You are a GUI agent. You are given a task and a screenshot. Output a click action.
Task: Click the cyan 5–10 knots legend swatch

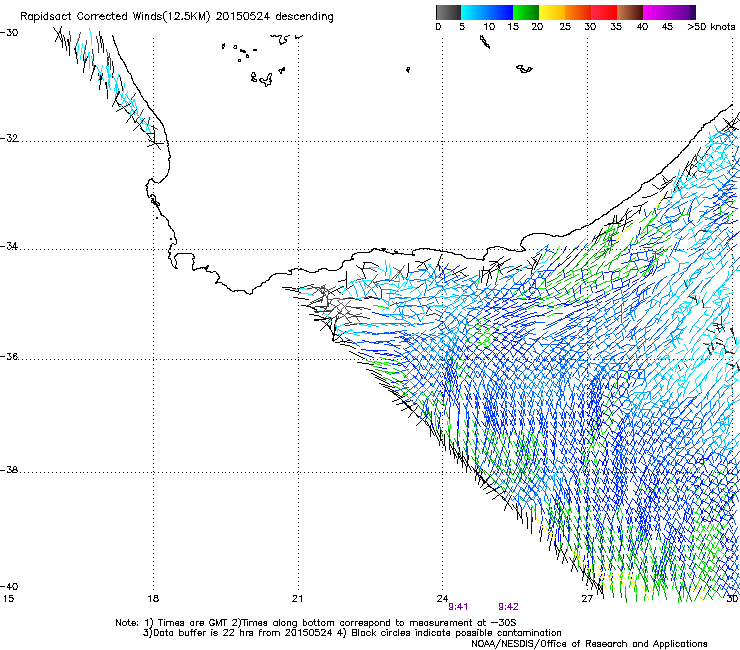[x=474, y=12]
